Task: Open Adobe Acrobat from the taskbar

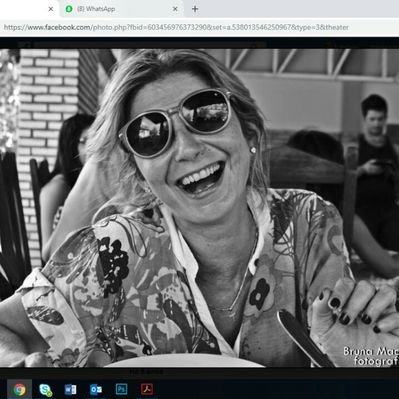Action: click(147, 389)
